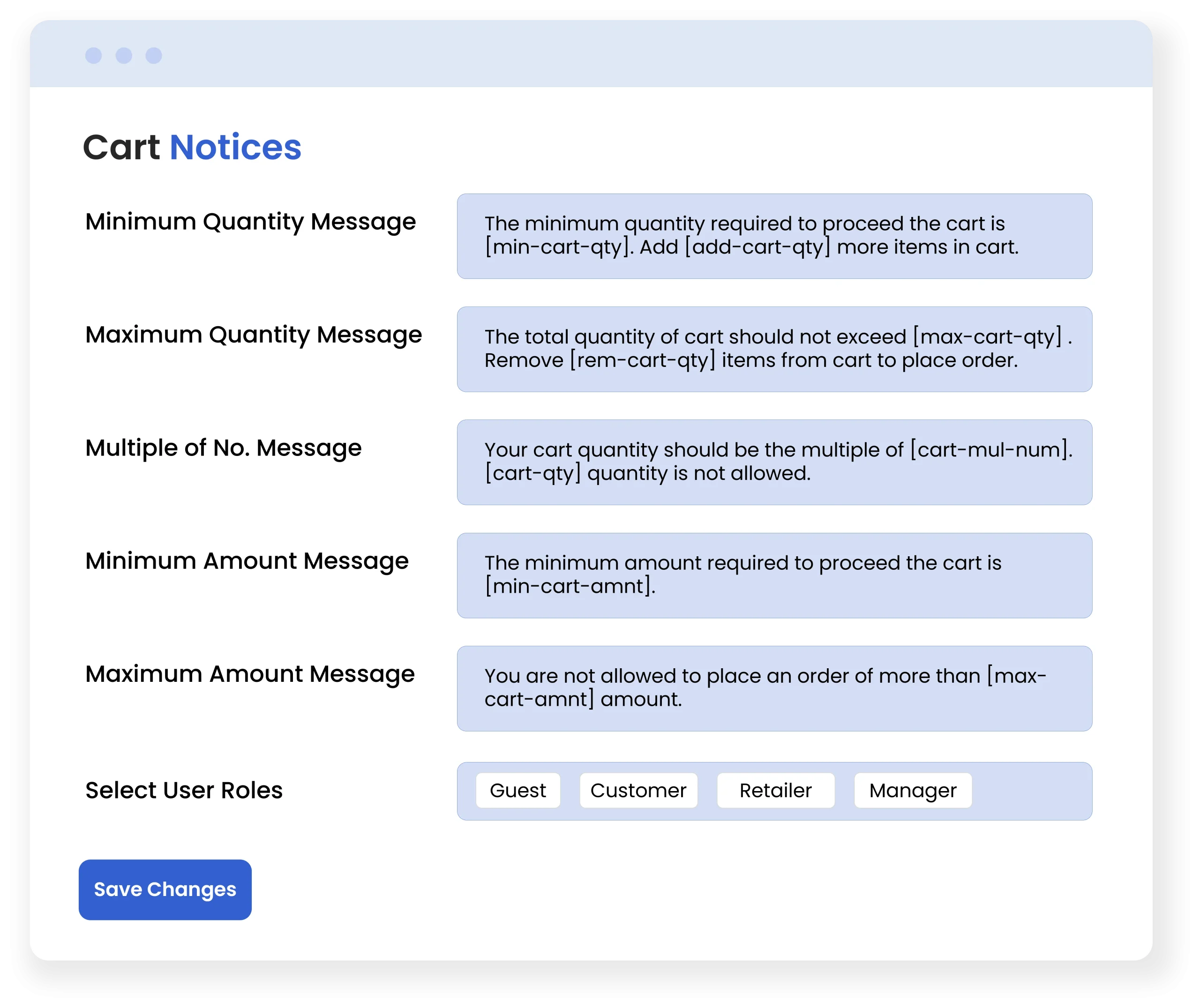Click the Select User Roles label

click(183, 790)
